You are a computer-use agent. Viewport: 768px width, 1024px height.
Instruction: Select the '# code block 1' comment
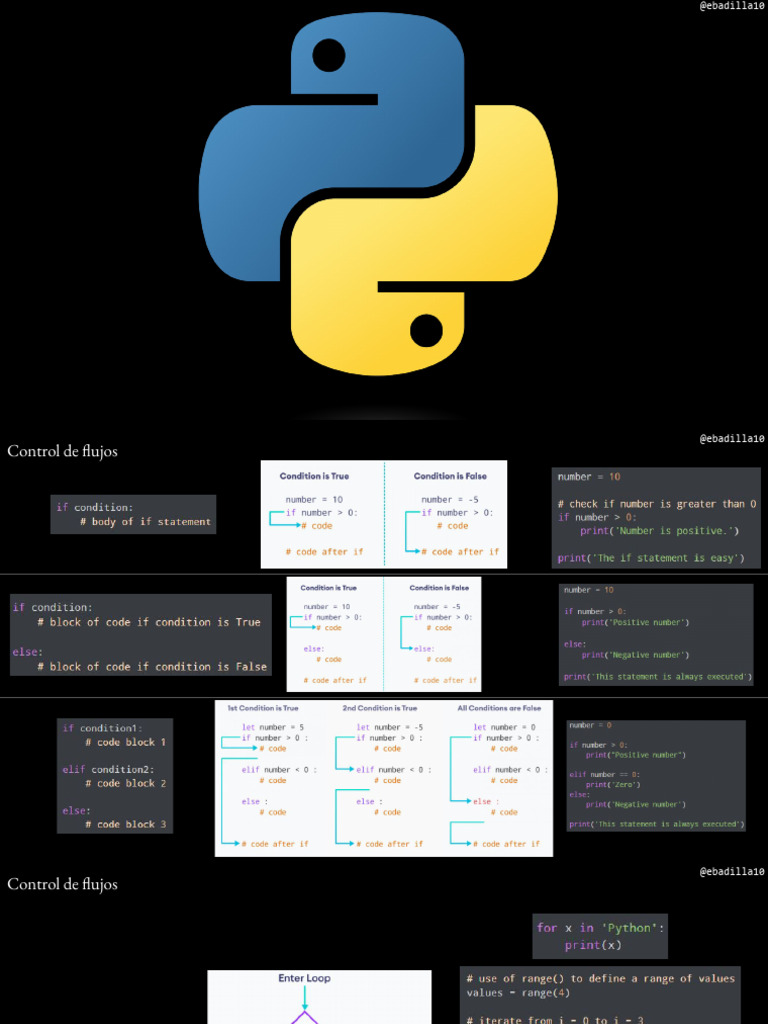tap(125, 743)
